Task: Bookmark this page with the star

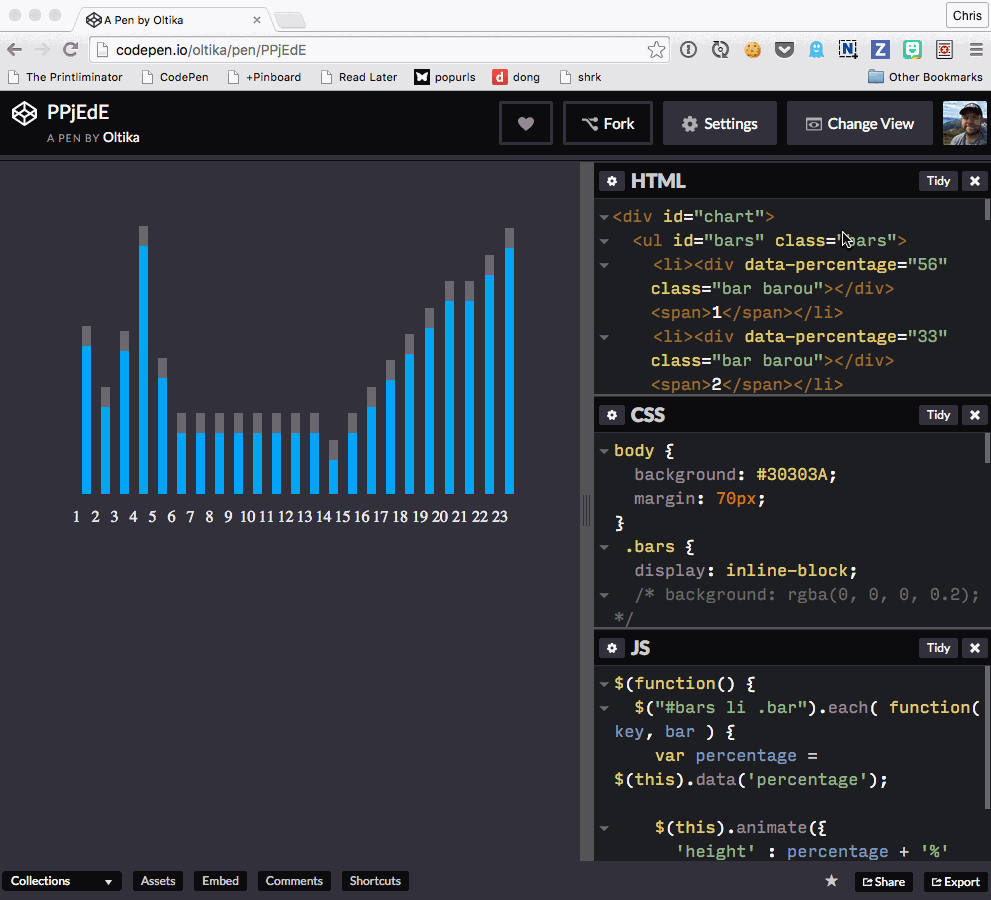Action: (657, 50)
